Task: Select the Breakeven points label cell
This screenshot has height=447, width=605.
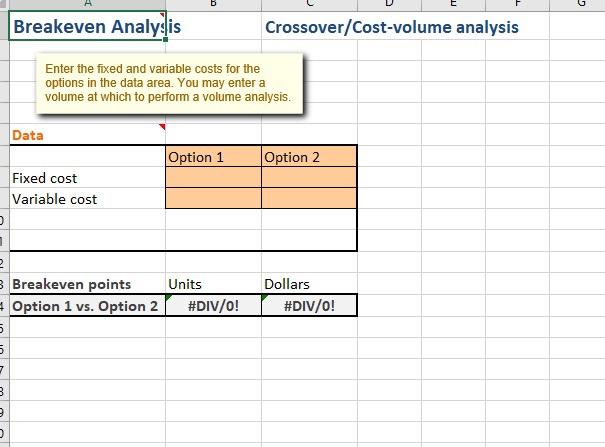Action: coord(88,284)
